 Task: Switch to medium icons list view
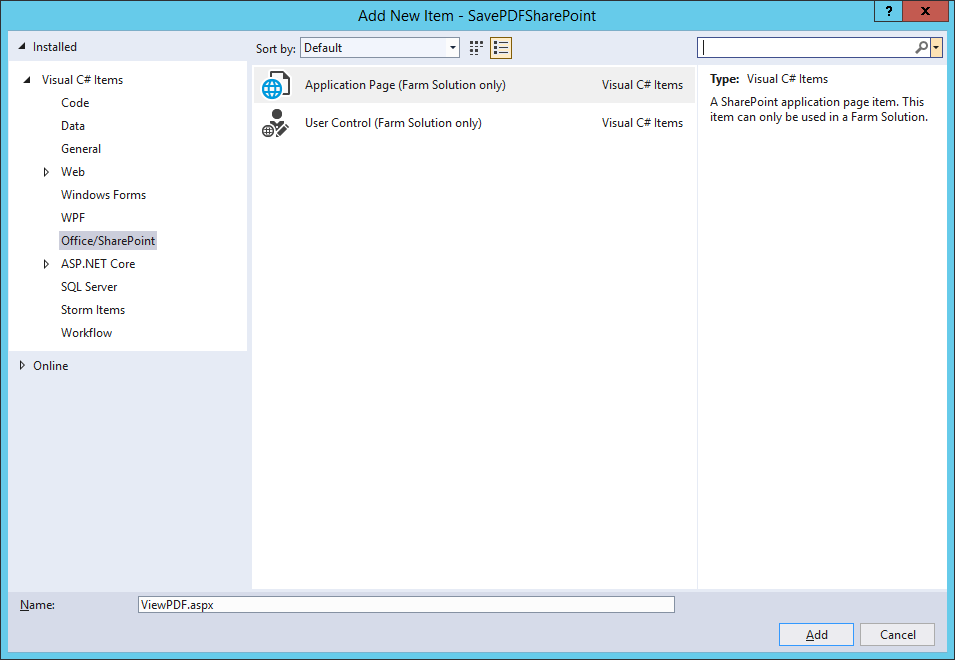[x=501, y=47]
